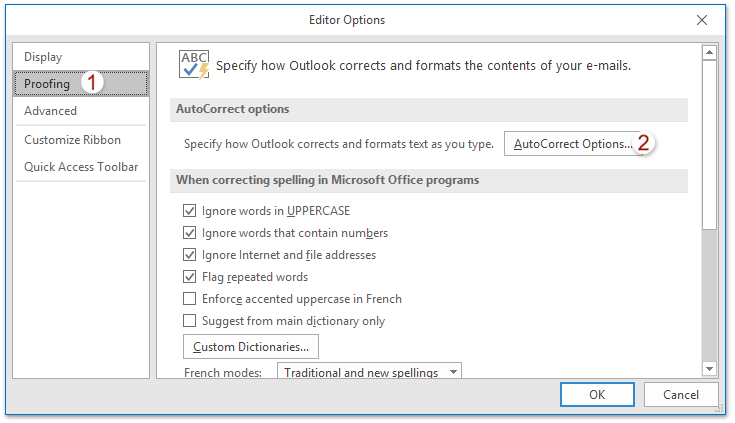Uncheck Ignore words in UPPERCASE
Image resolution: width=735 pixels, height=423 pixels.
(x=190, y=211)
